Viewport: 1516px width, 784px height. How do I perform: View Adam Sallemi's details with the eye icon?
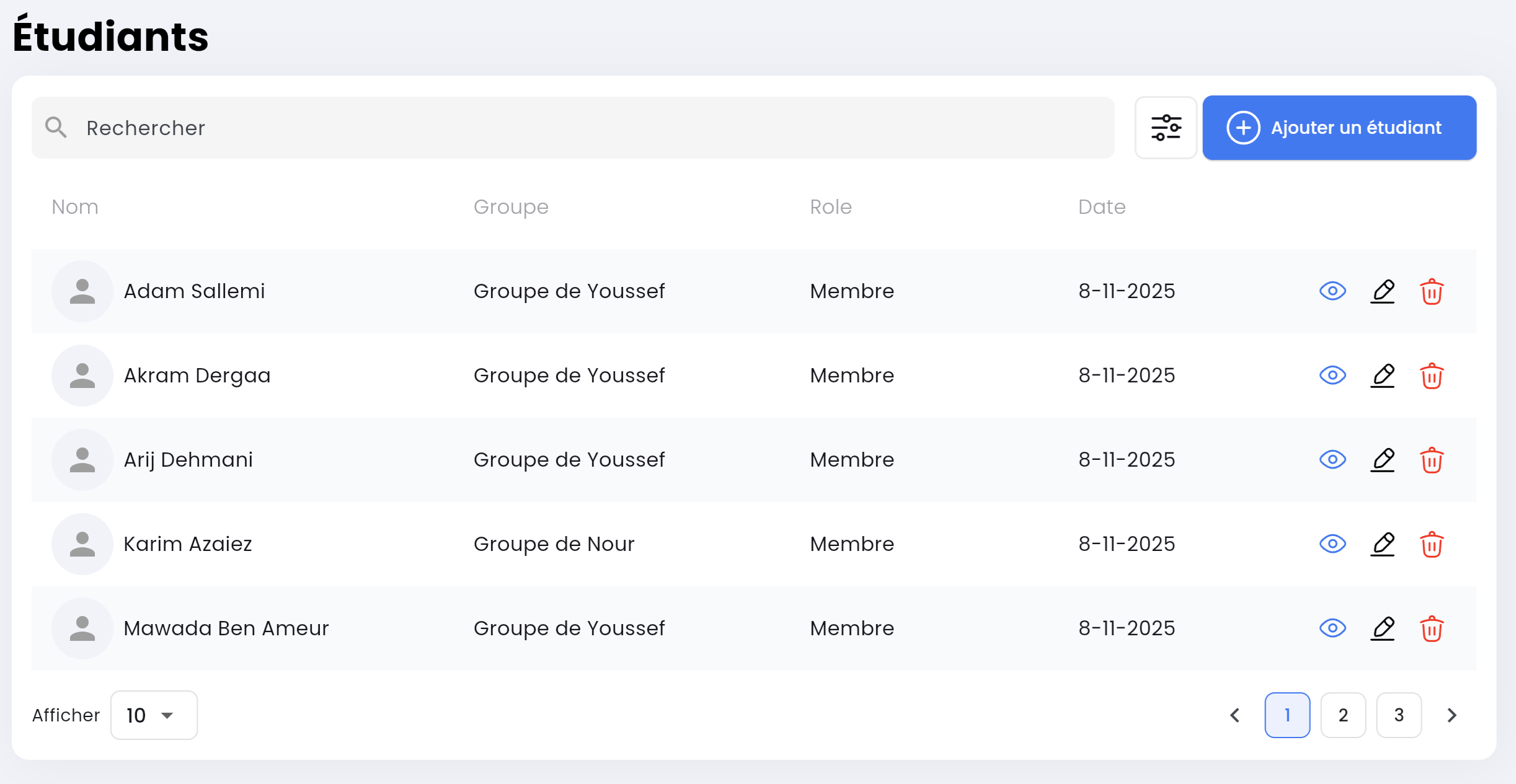pos(1333,291)
